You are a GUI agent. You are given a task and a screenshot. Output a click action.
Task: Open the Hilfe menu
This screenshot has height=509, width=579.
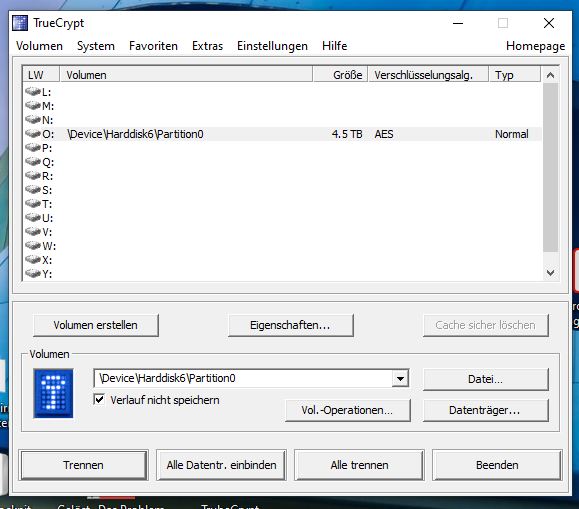point(335,46)
